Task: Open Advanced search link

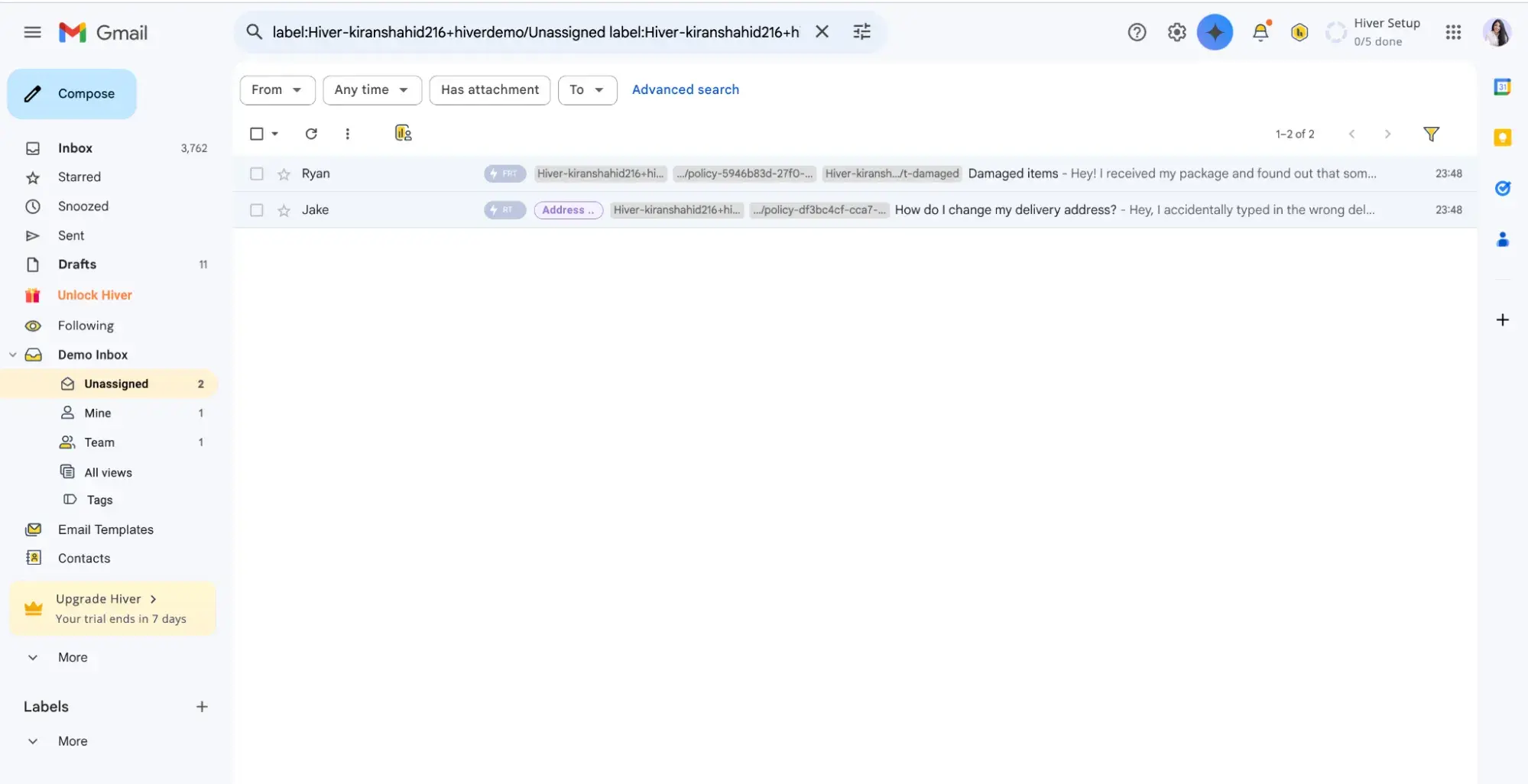Action: click(x=686, y=89)
